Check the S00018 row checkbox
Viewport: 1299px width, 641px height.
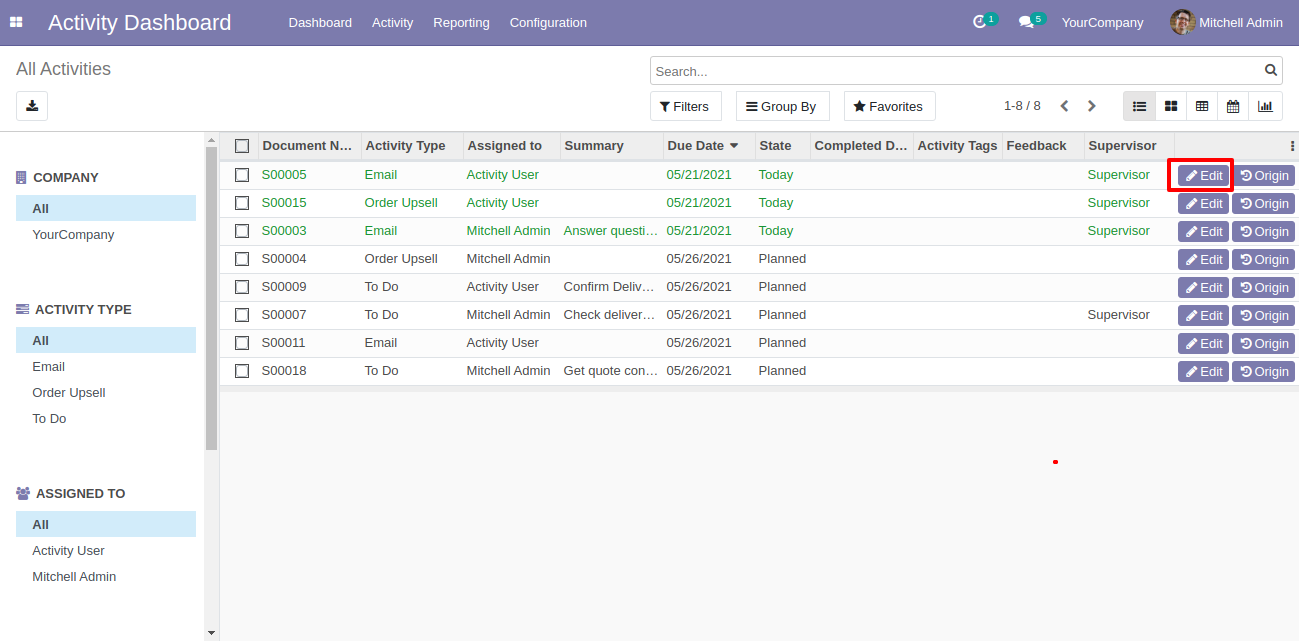coord(242,371)
